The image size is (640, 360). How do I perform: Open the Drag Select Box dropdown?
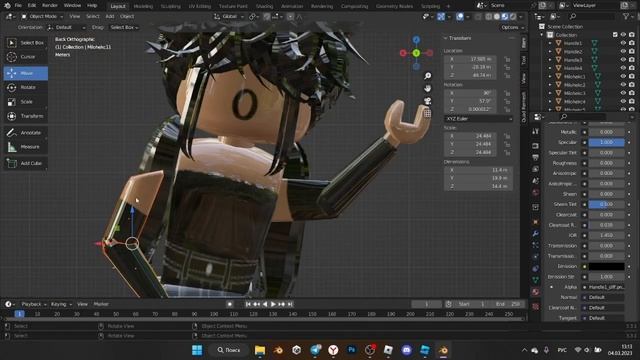[x=124, y=27]
